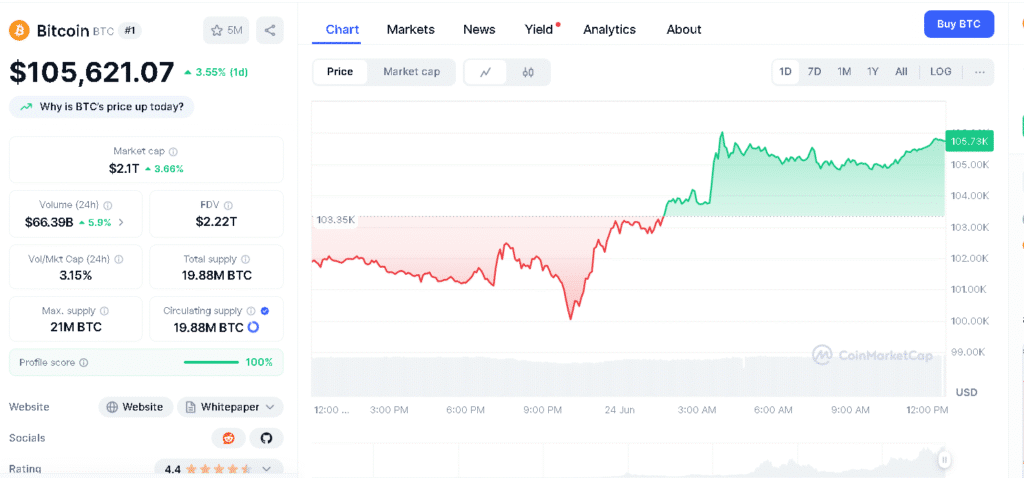
Task: Click the Vol/Mkt Cap info icon
Action: coord(119,259)
